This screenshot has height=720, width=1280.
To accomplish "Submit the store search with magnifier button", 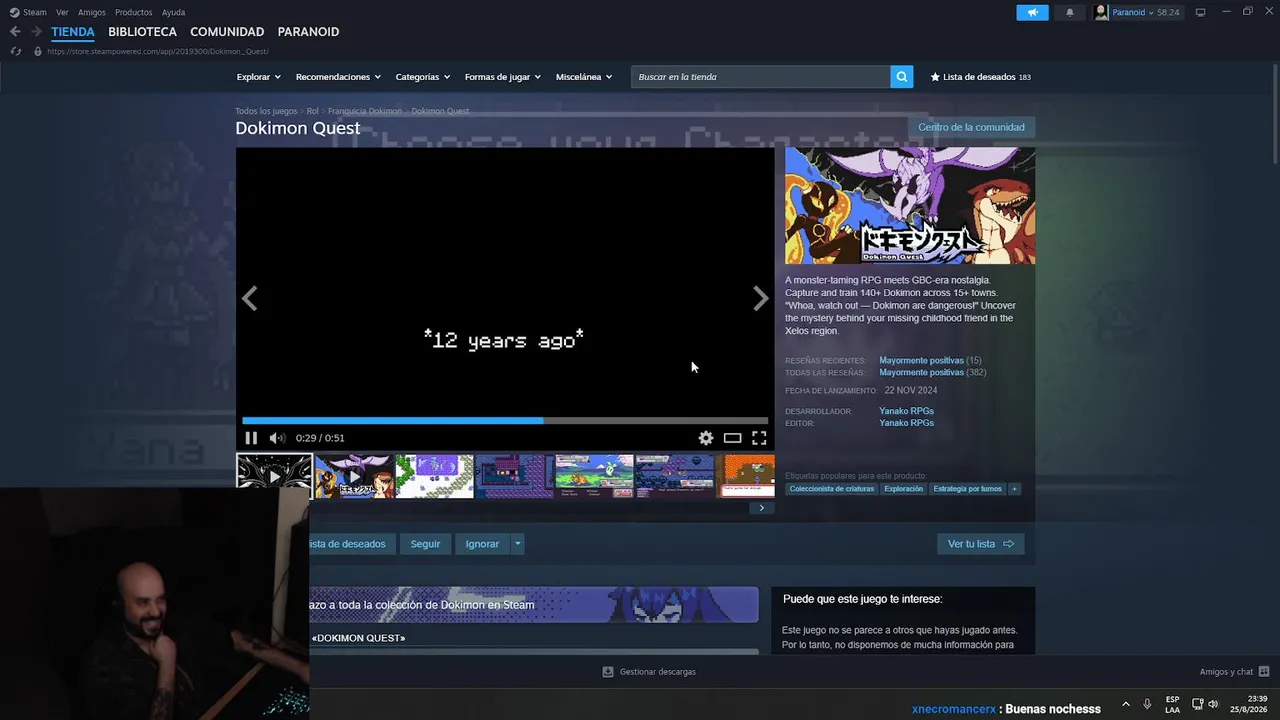I will [902, 77].
